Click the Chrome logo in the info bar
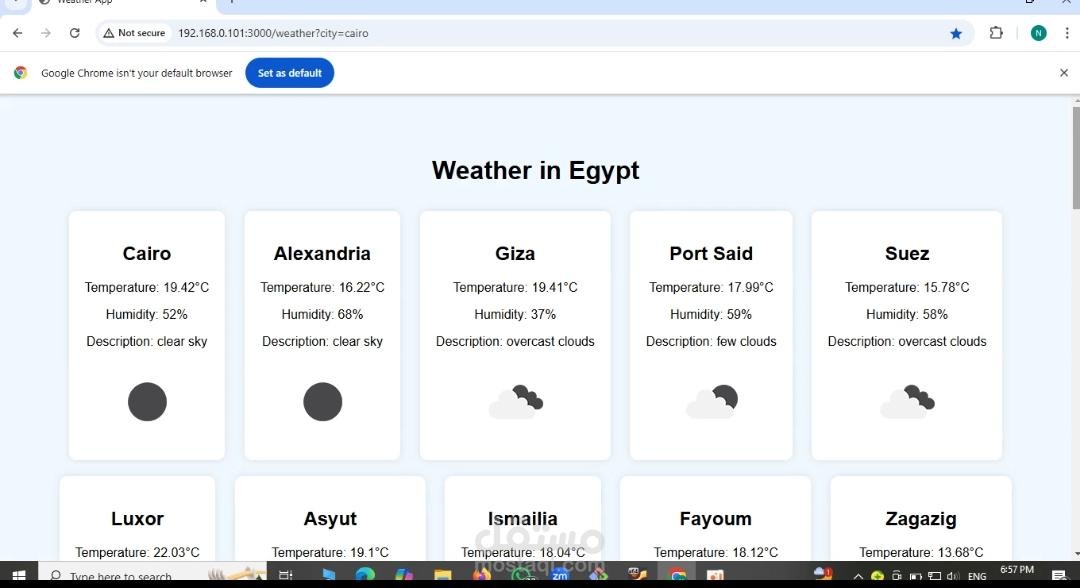The image size is (1080, 588). pos(21,73)
